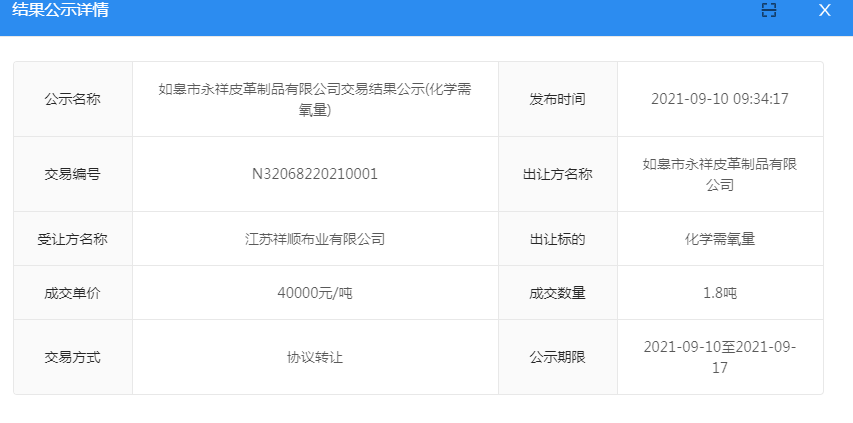This screenshot has height=423, width=853.
Task: Click the 出让标的 value 化学需氧量
Action: pos(720,239)
